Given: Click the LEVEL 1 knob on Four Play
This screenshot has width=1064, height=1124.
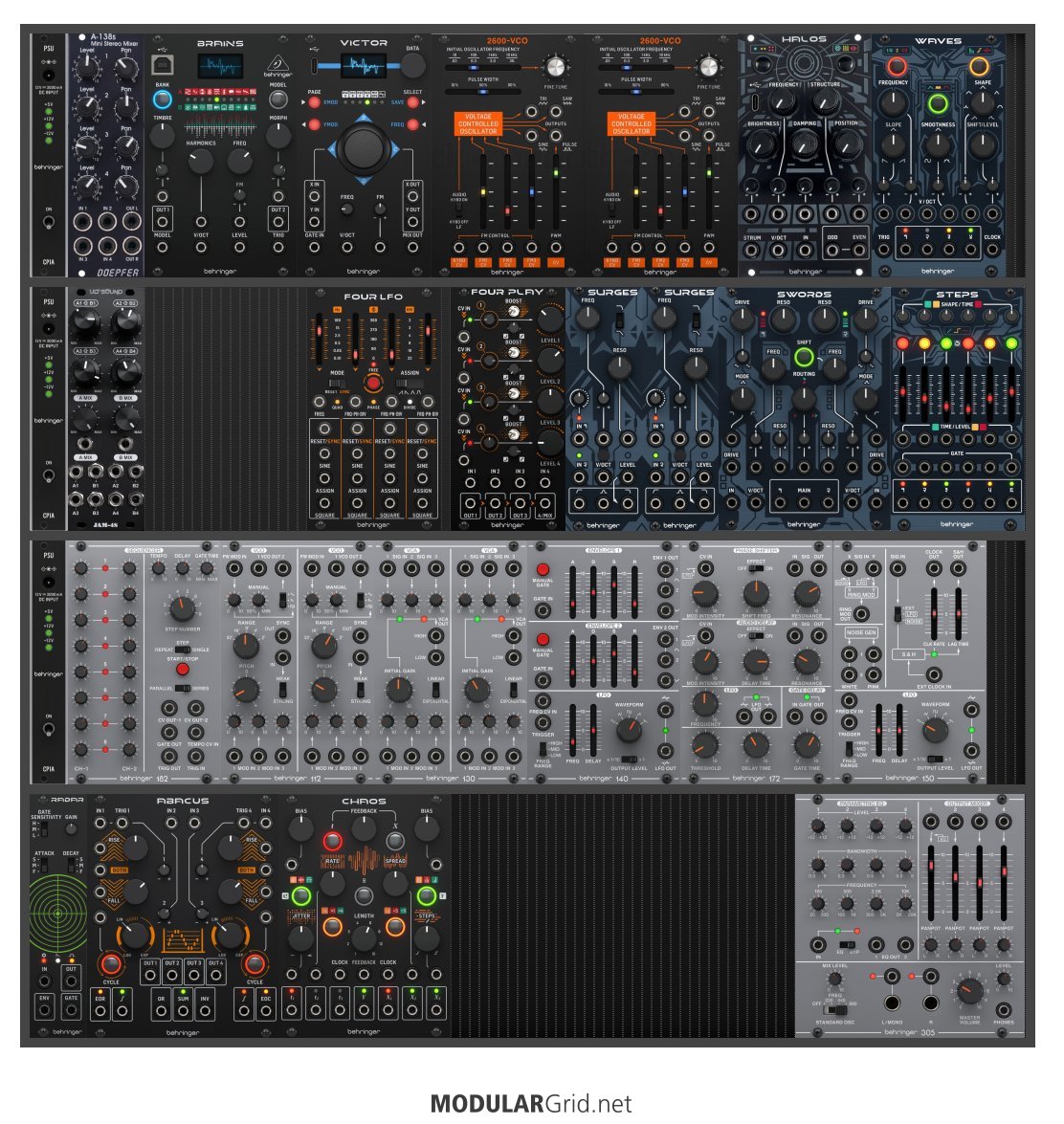Looking at the screenshot, I should coord(550,318).
